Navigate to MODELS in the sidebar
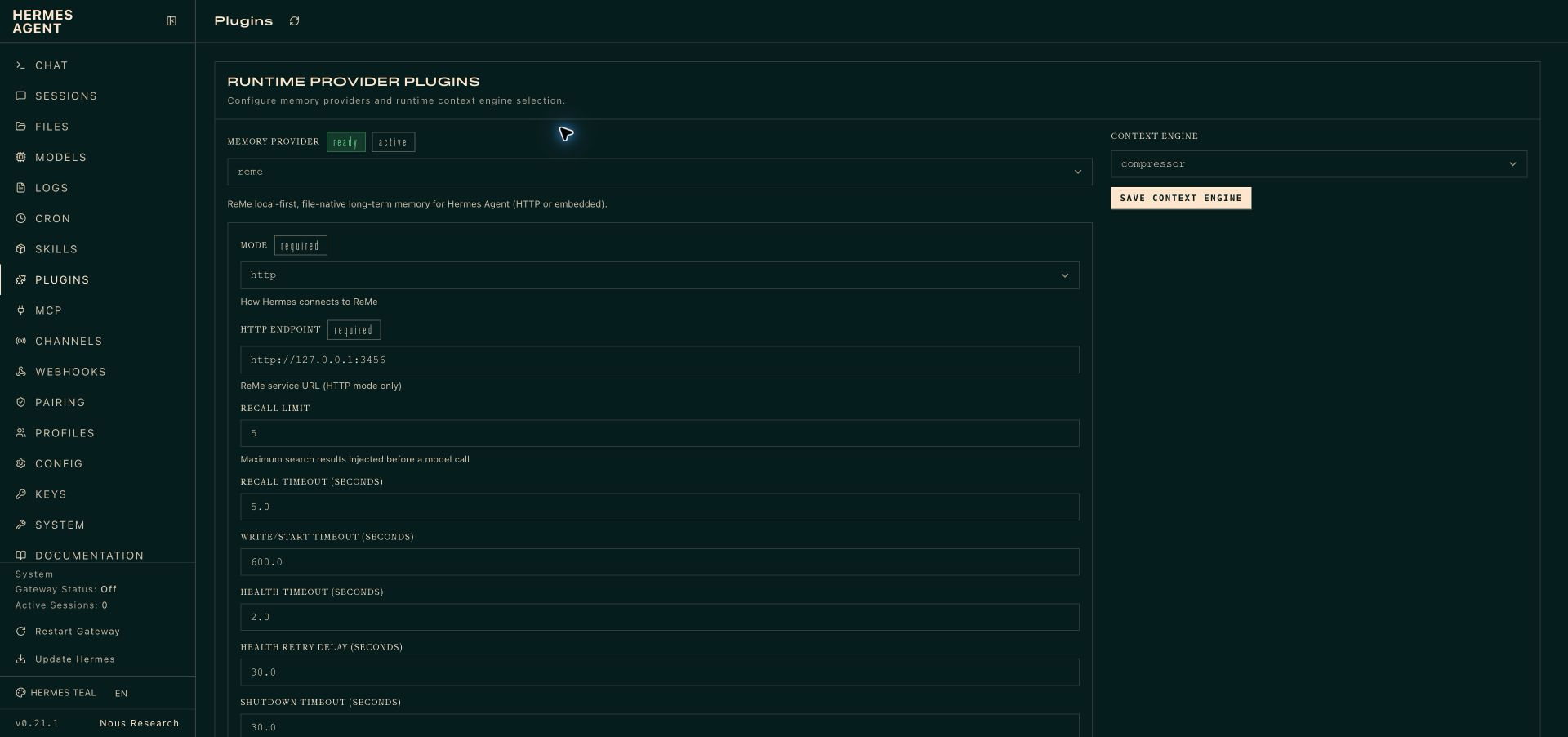1568x737 pixels. [x=97, y=158]
